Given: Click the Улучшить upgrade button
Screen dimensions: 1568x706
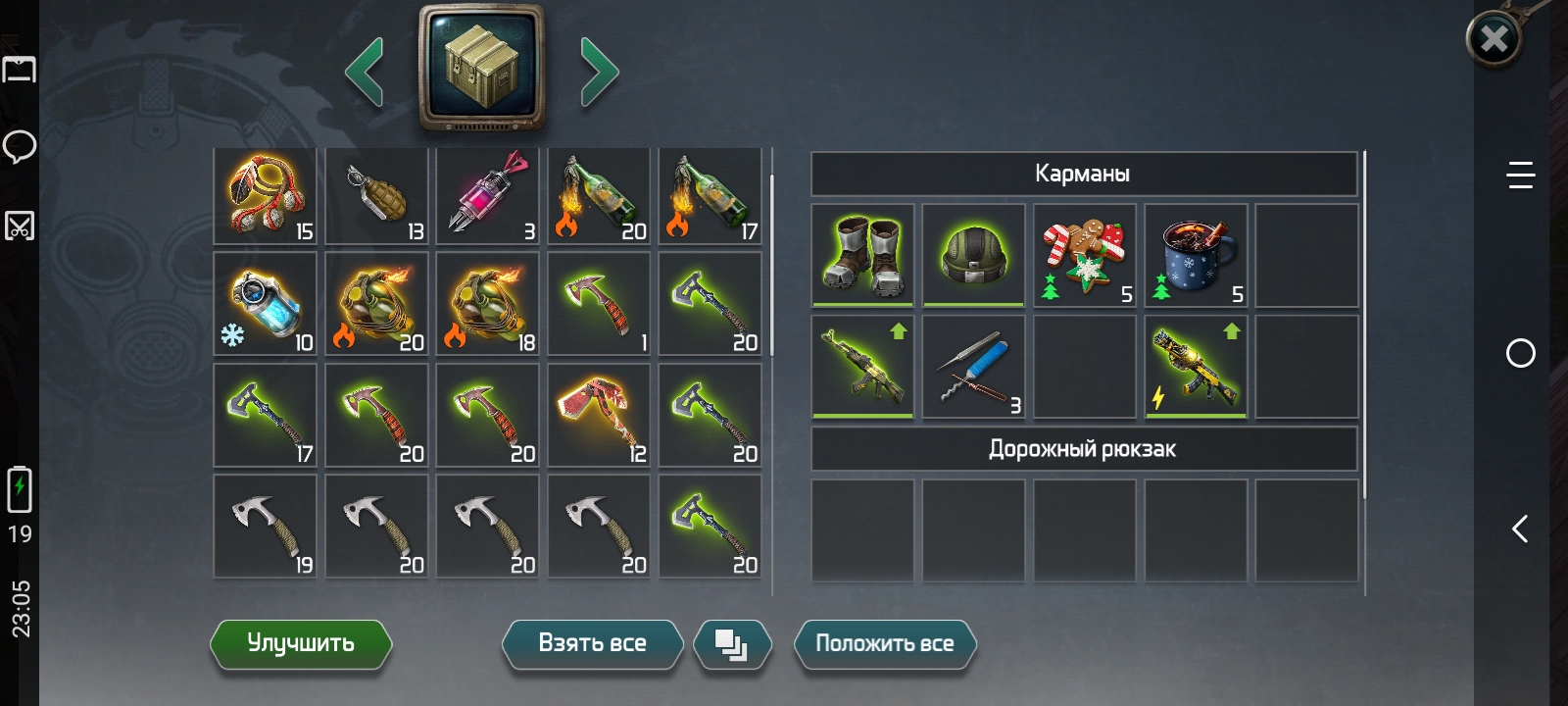Looking at the screenshot, I should click(x=301, y=644).
